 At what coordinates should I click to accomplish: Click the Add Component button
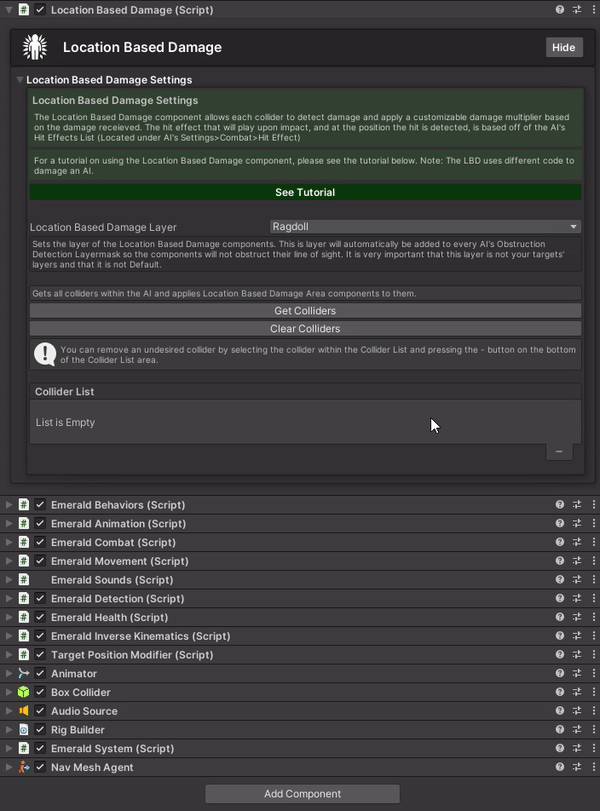(302, 794)
